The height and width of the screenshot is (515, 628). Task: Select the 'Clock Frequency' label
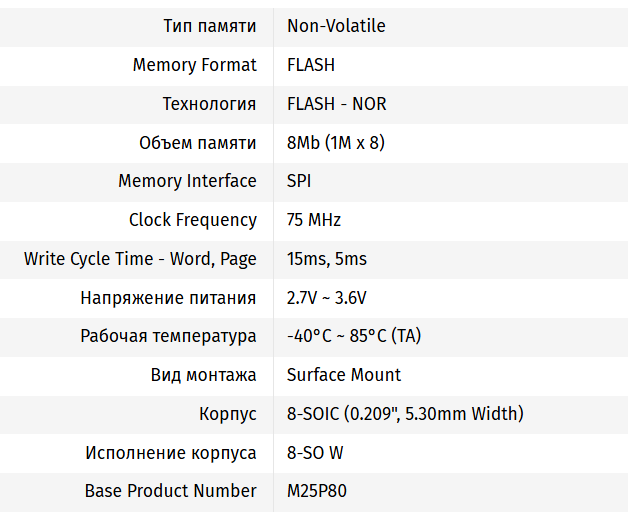pyautogui.click(x=193, y=220)
